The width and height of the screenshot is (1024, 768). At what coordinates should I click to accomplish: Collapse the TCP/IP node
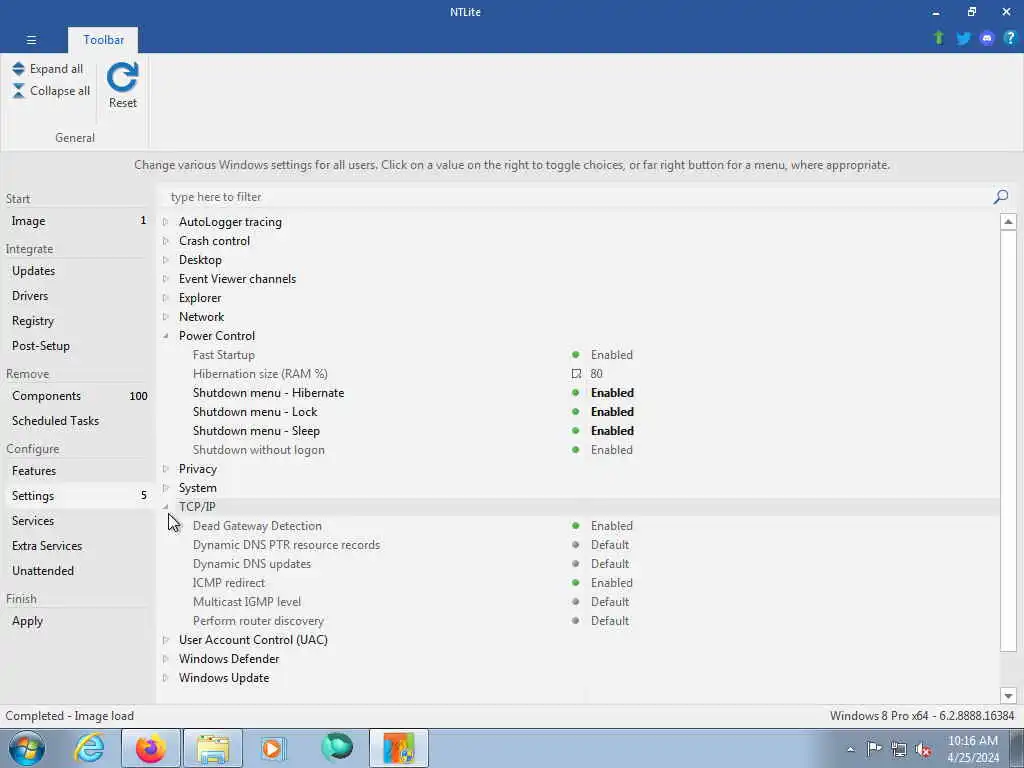166,507
